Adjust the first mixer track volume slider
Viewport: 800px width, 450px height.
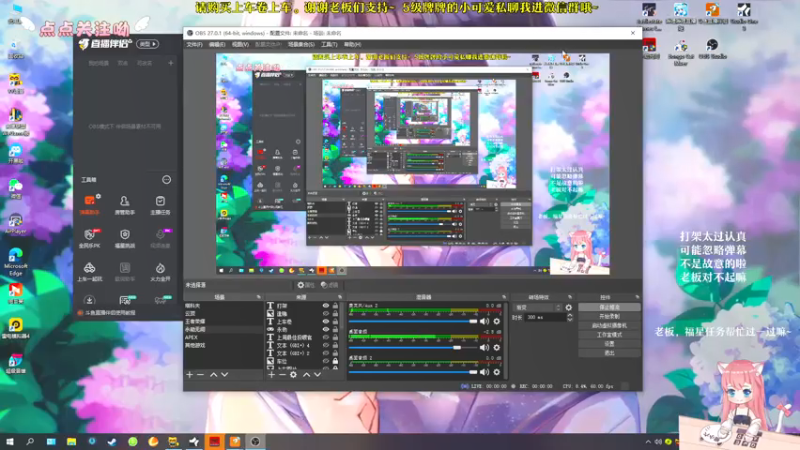point(413,321)
